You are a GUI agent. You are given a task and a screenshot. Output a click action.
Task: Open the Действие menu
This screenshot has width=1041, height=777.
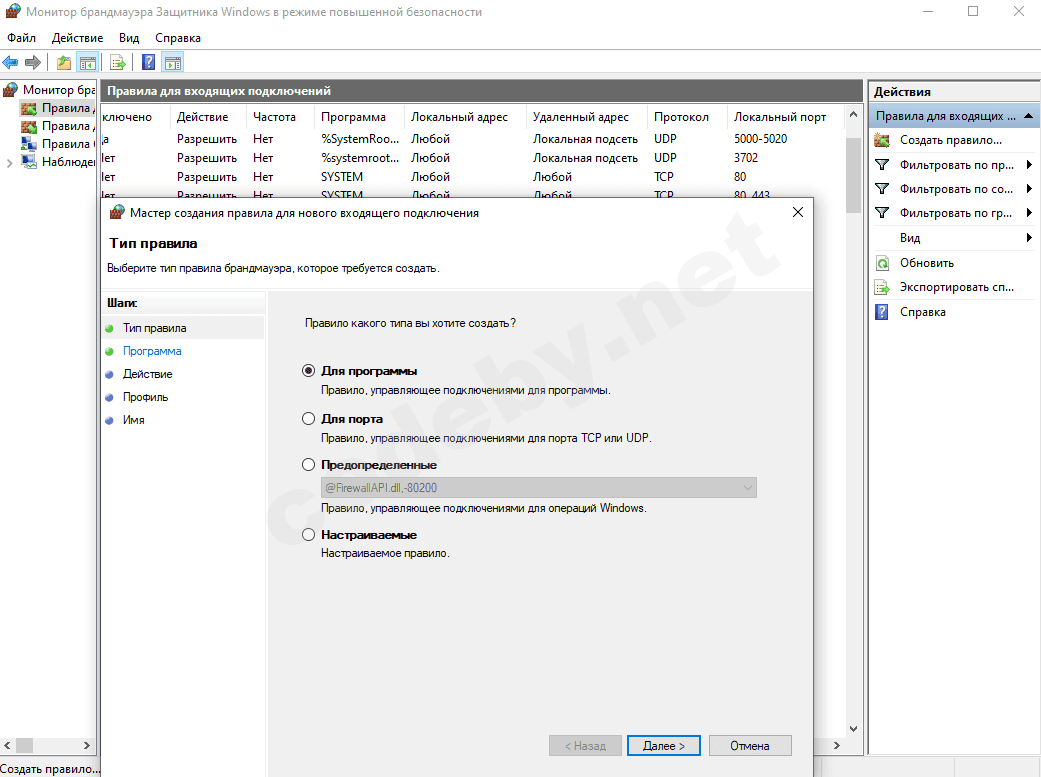(x=77, y=37)
